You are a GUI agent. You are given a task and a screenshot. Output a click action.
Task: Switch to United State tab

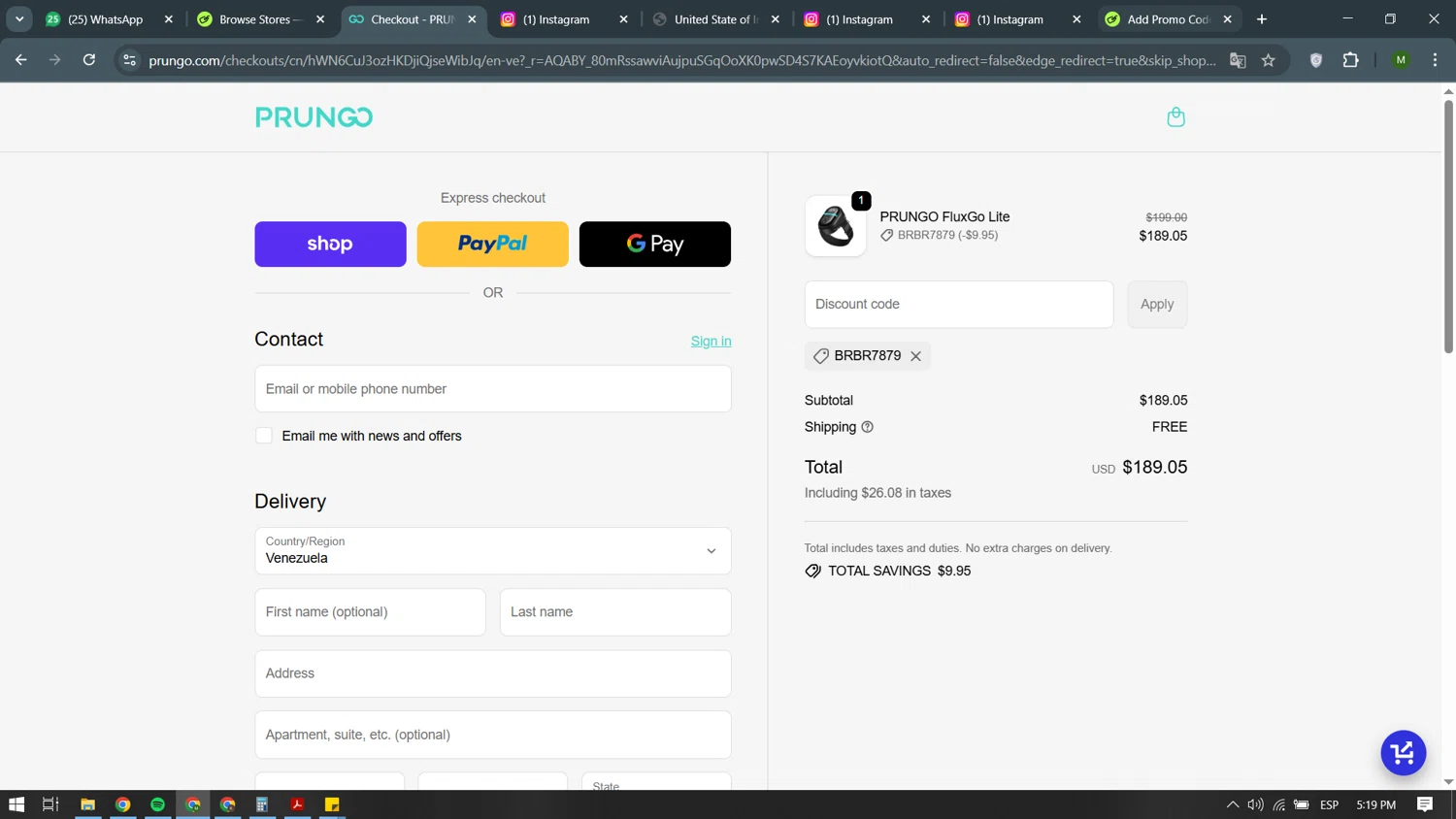click(716, 19)
